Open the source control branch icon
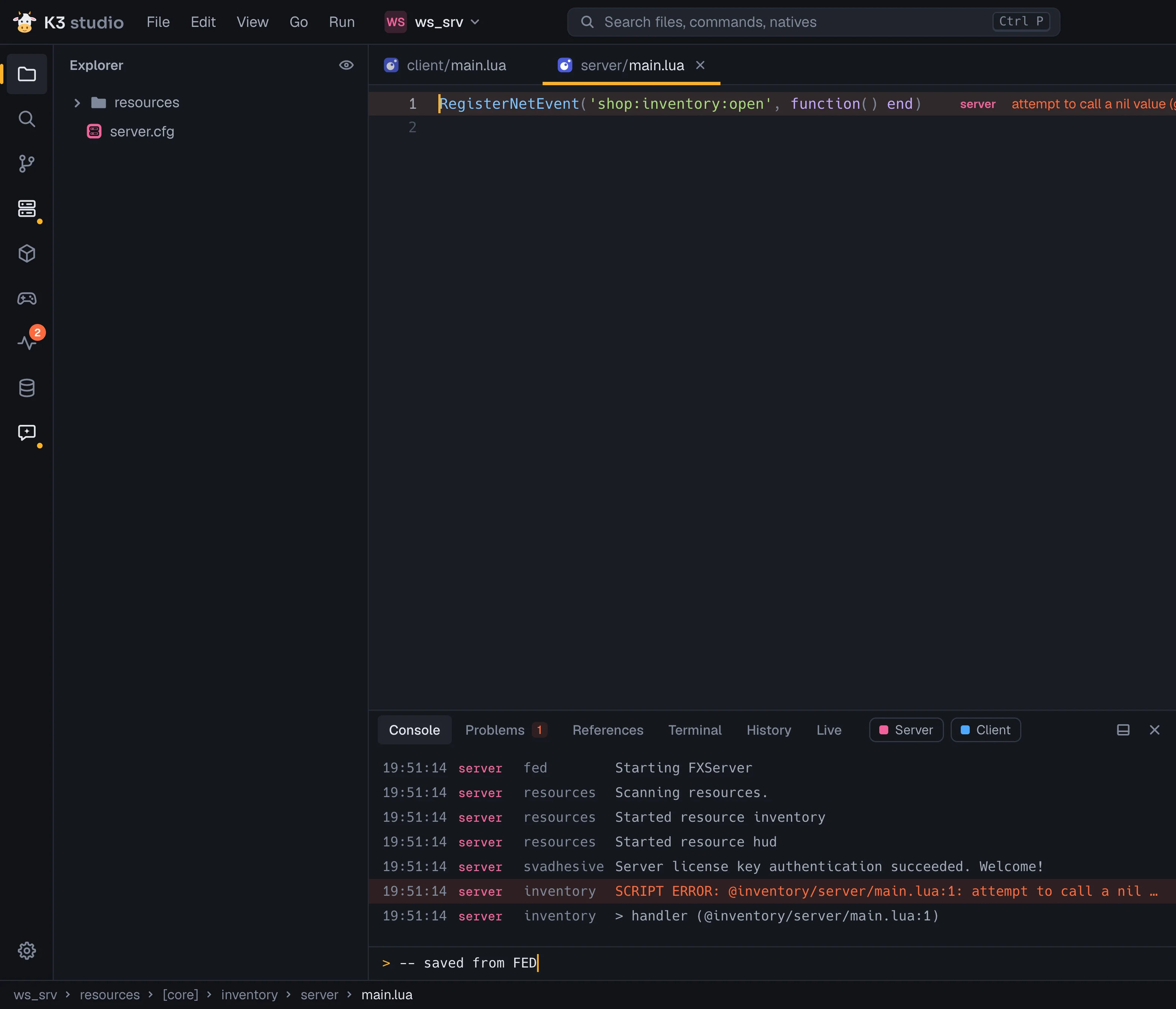 click(x=27, y=163)
